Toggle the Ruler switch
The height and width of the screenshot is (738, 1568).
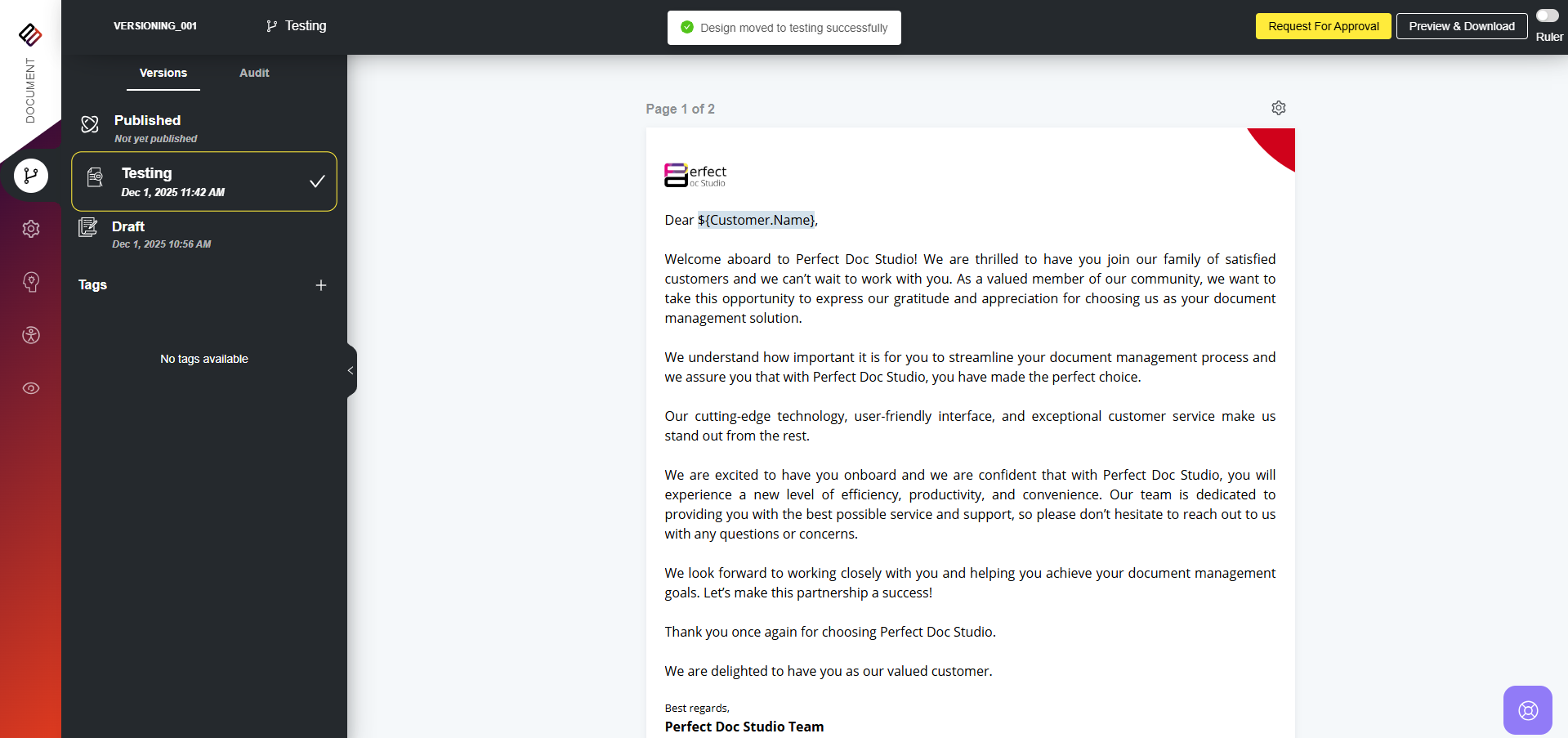click(1547, 16)
